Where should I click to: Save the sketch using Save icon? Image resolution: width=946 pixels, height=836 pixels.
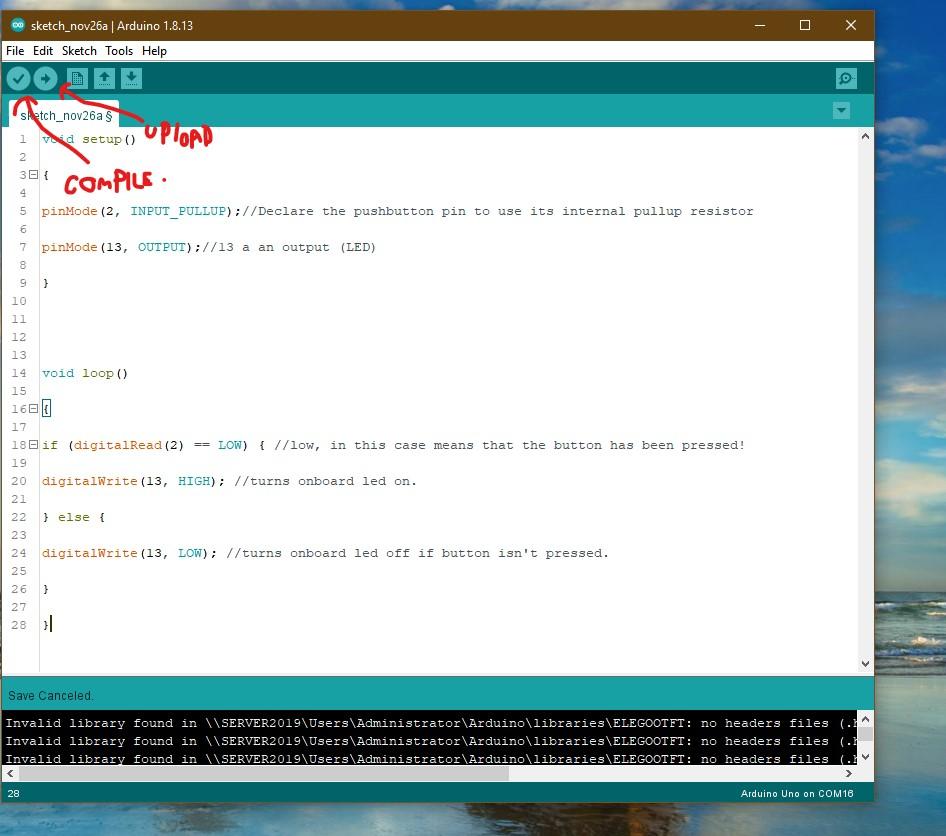point(131,78)
